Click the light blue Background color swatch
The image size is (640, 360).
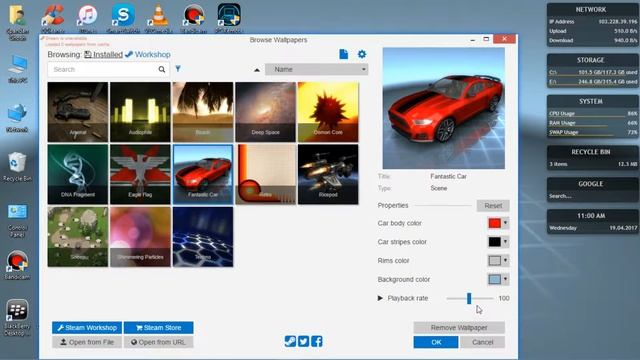pos(494,280)
